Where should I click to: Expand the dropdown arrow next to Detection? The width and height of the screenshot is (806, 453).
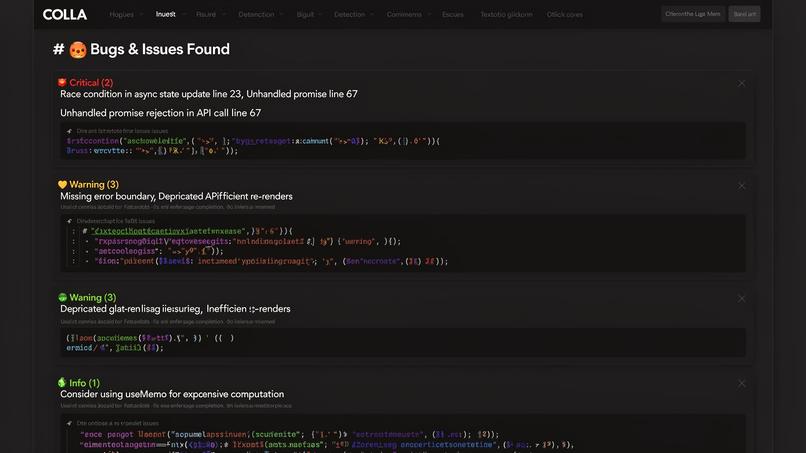click(x=372, y=14)
